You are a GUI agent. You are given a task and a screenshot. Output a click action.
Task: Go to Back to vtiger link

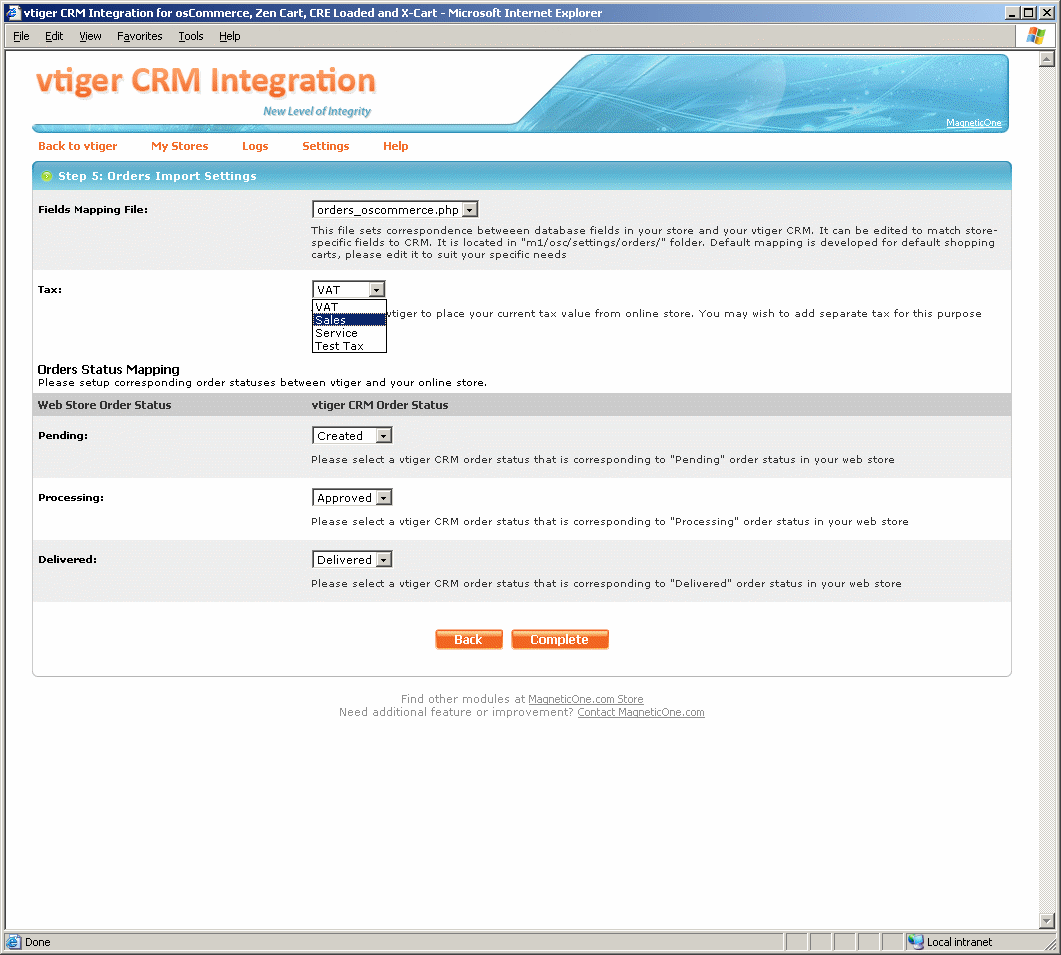point(78,146)
